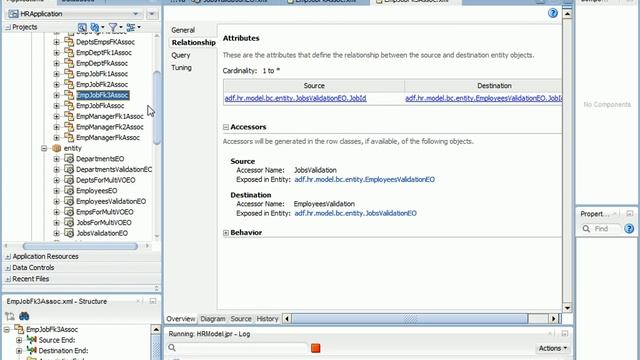Expand the Application Resources section

click(8, 256)
